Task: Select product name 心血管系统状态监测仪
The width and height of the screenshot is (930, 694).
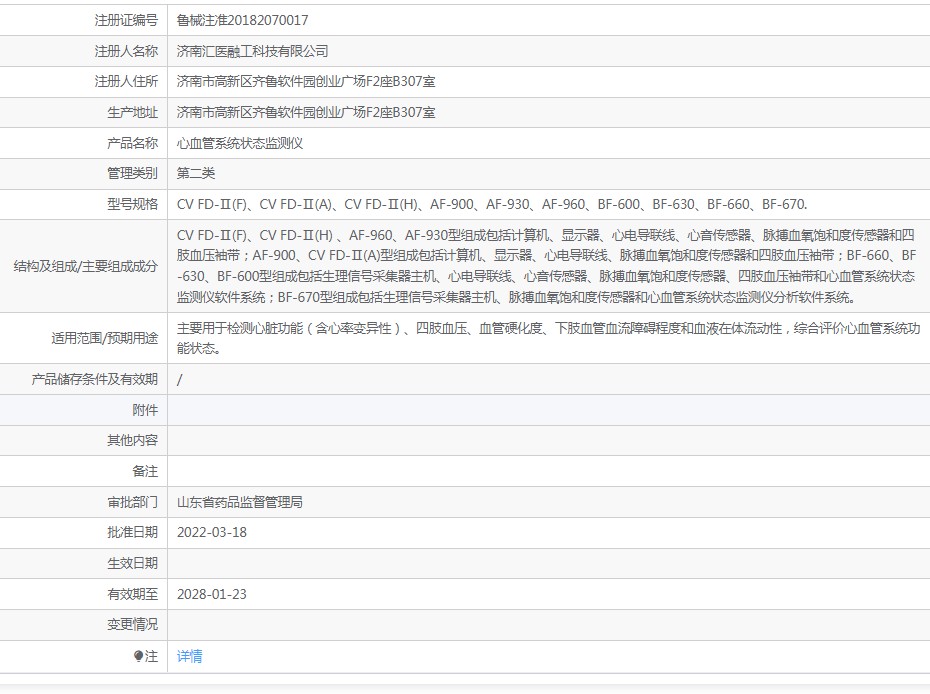Action: pos(240,143)
